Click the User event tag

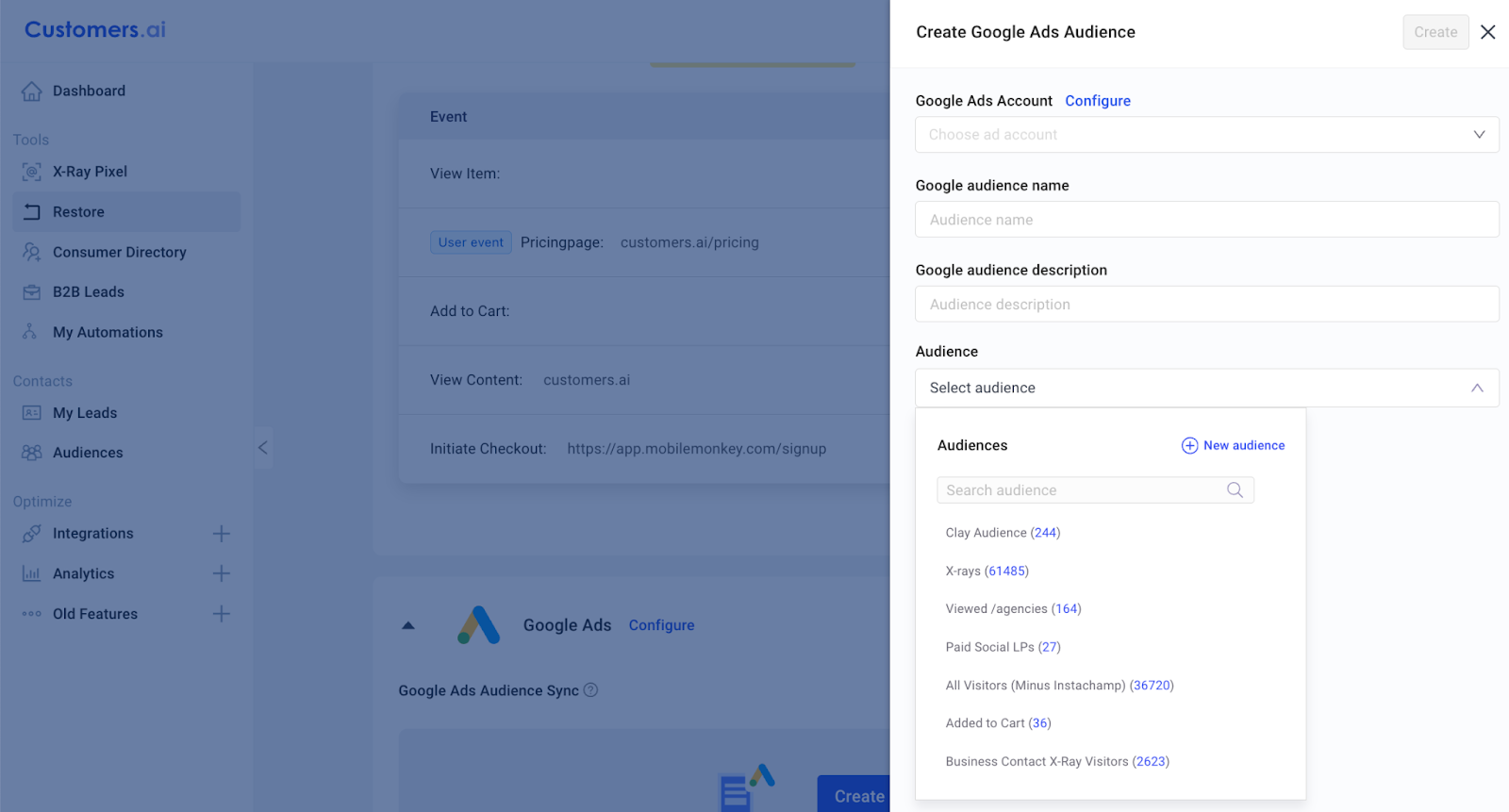click(x=471, y=242)
